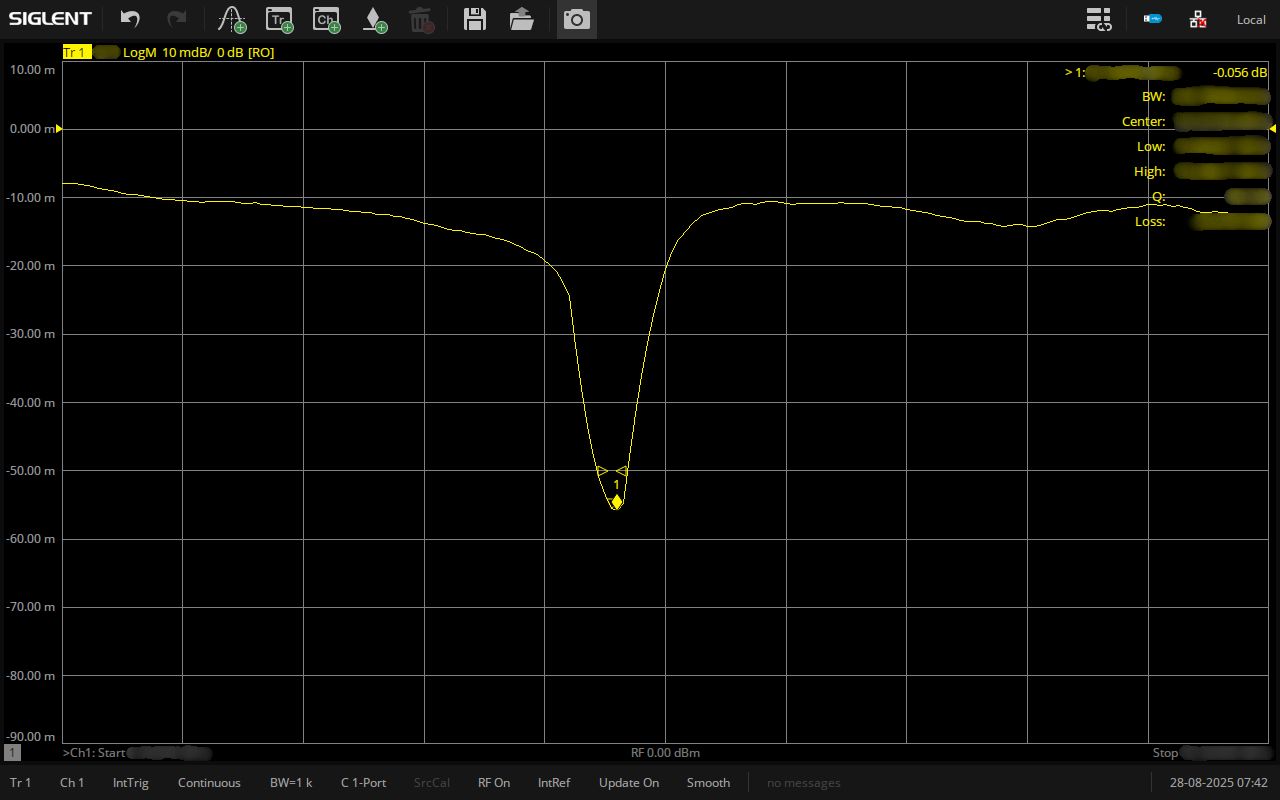Image resolution: width=1280 pixels, height=800 pixels.
Task: Select Tr 1 in the status bar
Action: (20, 783)
